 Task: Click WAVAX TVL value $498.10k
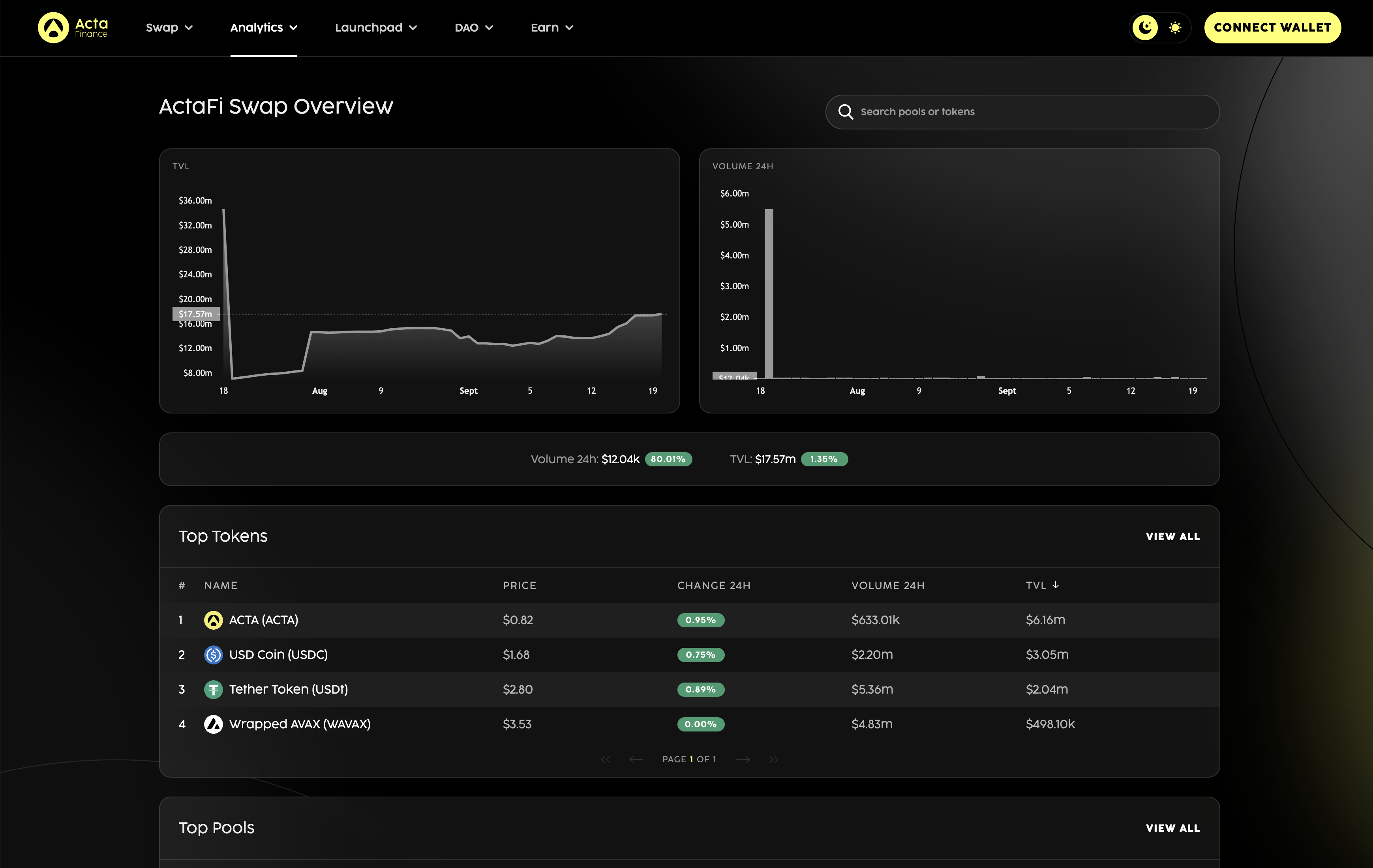coord(1050,724)
